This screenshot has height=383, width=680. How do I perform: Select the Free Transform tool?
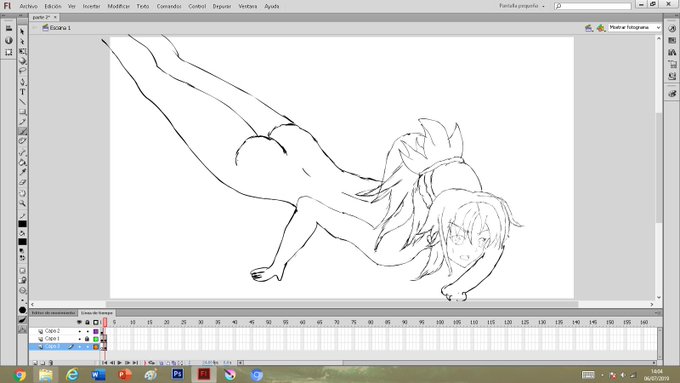click(x=23, y=51)
